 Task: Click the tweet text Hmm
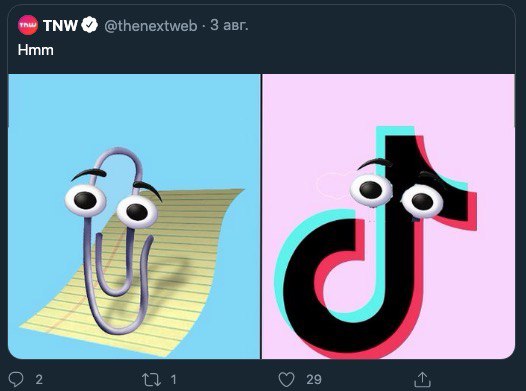(36, 50)
